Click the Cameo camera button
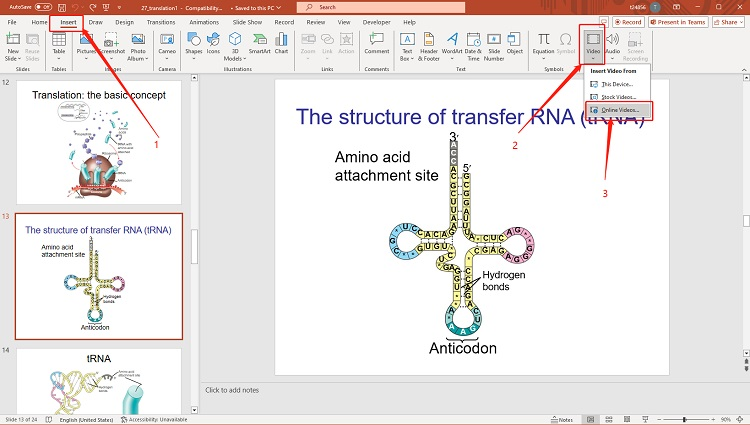 [x=167, y=46]
